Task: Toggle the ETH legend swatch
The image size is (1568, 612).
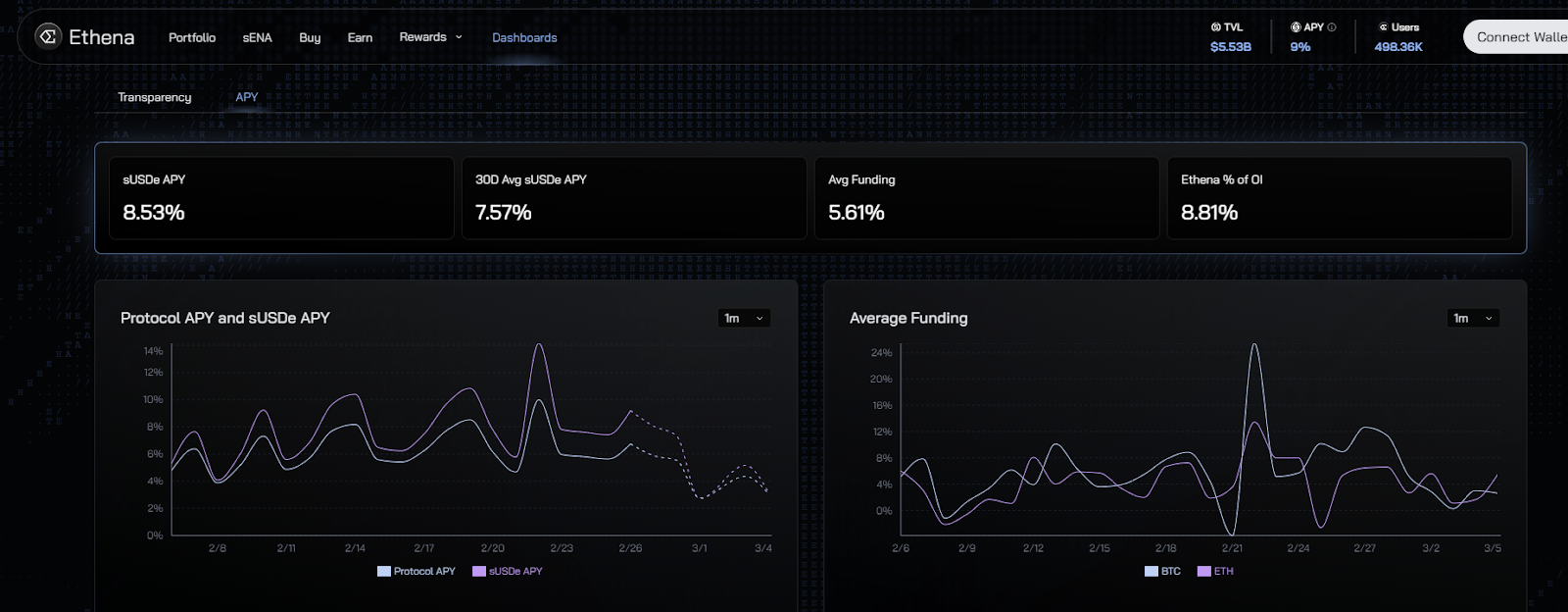Action: (x=1204, y=571)
